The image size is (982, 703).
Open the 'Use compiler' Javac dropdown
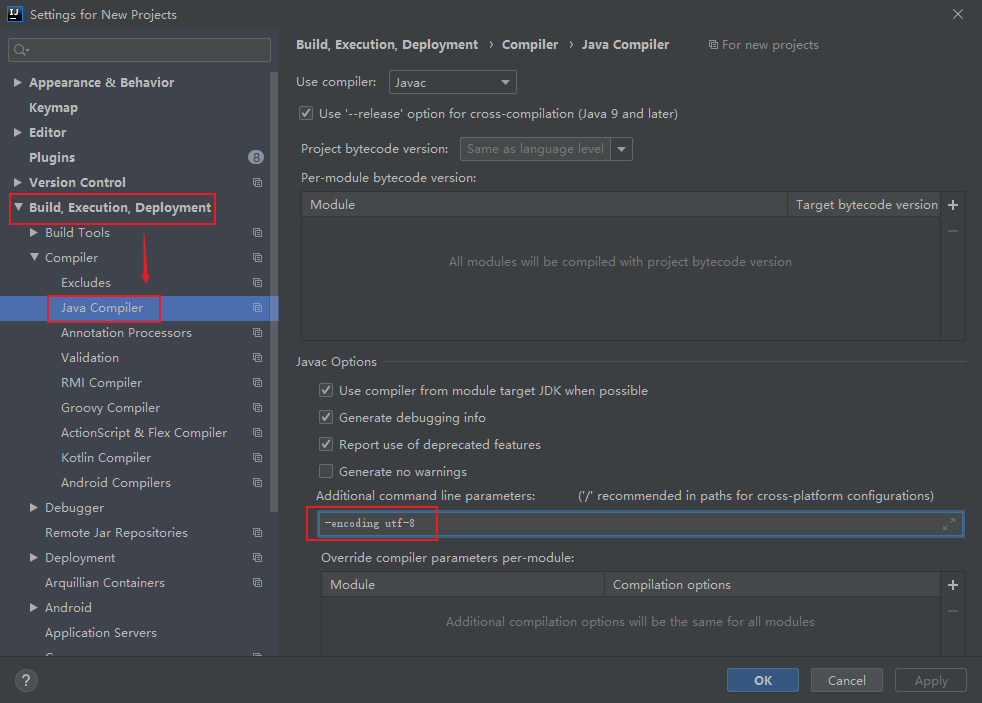[452, 82]
